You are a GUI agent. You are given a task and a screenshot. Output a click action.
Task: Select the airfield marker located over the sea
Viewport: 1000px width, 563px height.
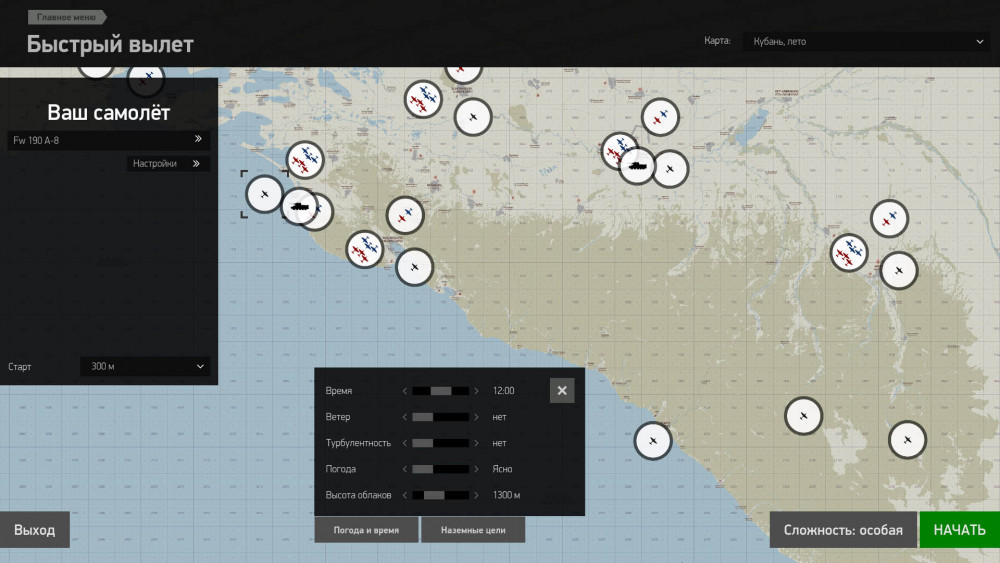(x=652, y=440)
